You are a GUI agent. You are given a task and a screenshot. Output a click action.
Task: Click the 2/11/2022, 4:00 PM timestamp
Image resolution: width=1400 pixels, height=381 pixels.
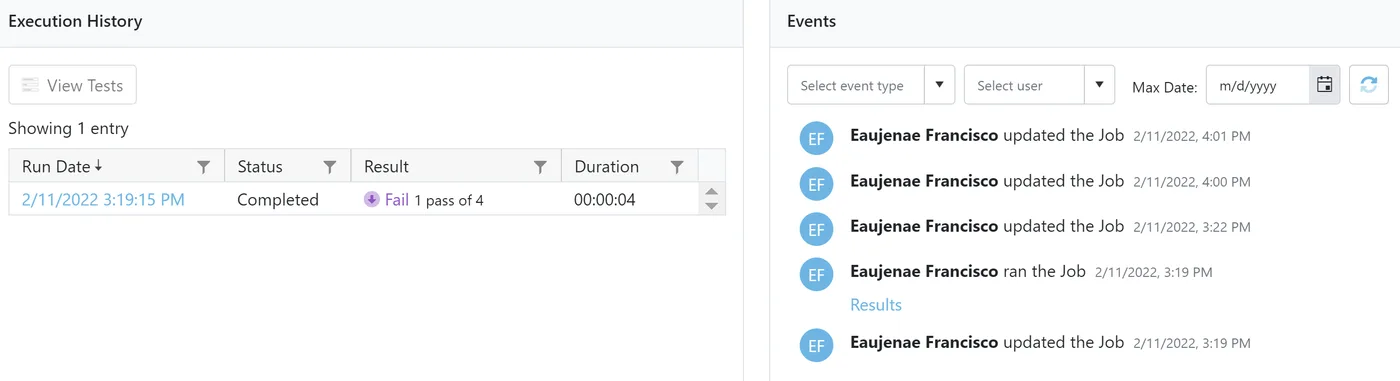1192,182
